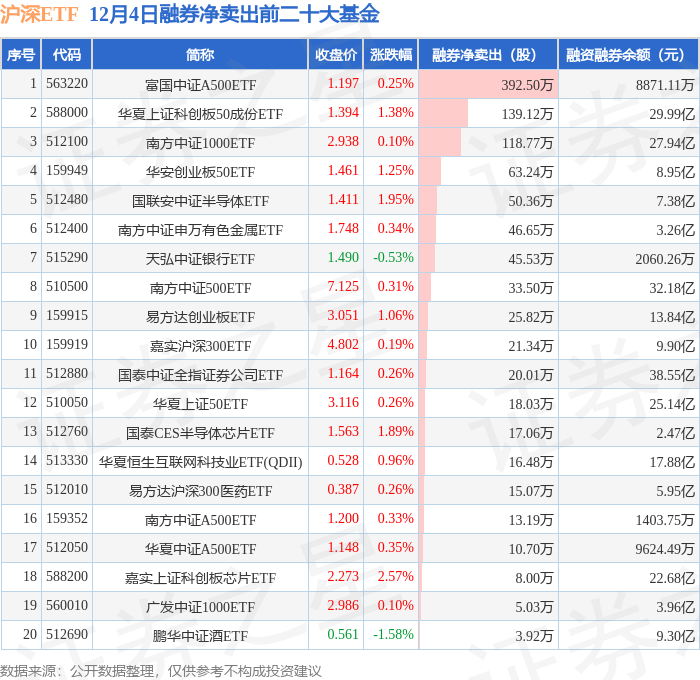Viewport: 700px width, 680px height.
Task: Select code cell 560010
Action: 67,606
